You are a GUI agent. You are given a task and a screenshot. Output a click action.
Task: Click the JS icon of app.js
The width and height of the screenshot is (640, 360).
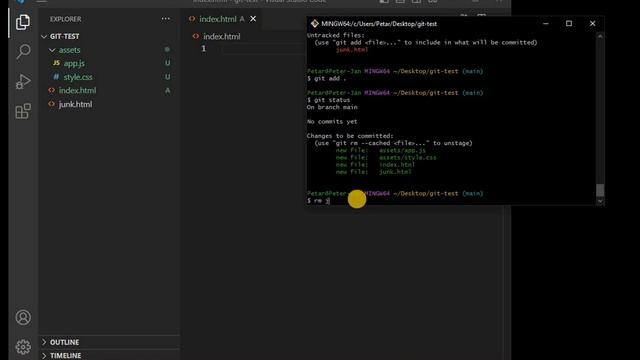[56, 63]
